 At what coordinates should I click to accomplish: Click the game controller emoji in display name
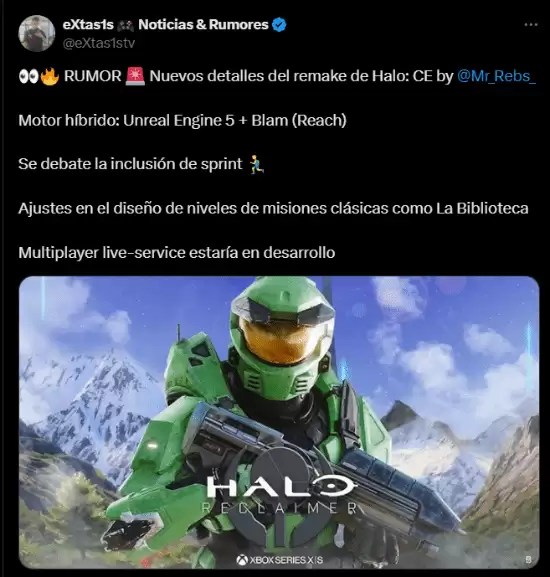(x=125, y=25)
